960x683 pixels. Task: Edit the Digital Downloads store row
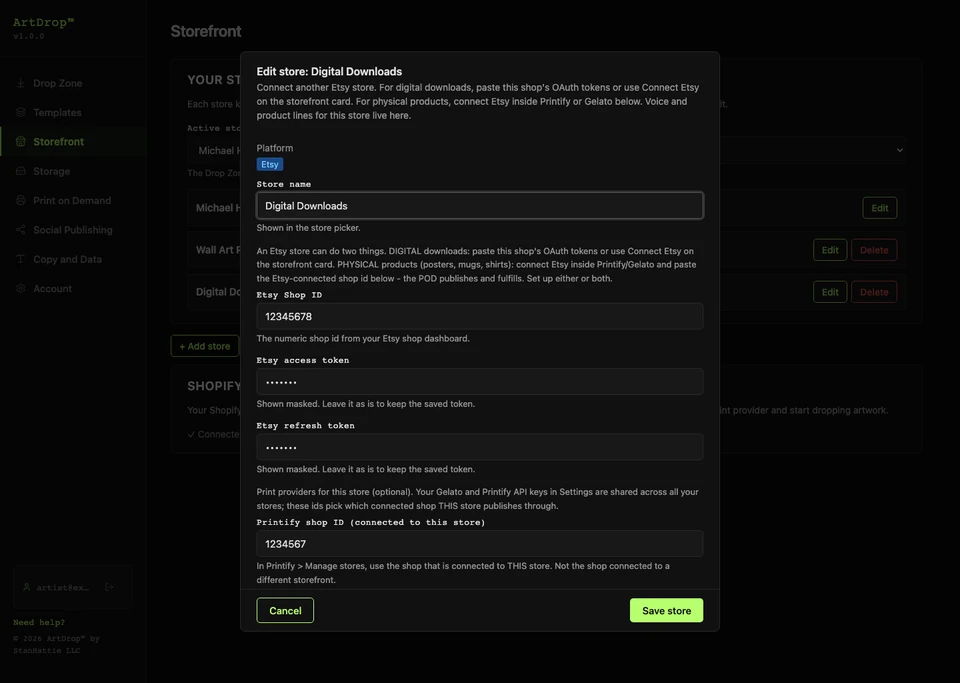830,293
